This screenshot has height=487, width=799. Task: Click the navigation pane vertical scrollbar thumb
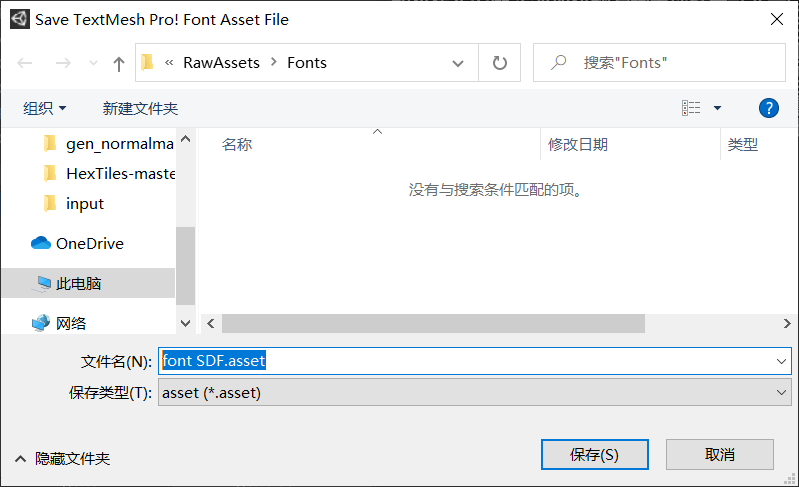185,265
